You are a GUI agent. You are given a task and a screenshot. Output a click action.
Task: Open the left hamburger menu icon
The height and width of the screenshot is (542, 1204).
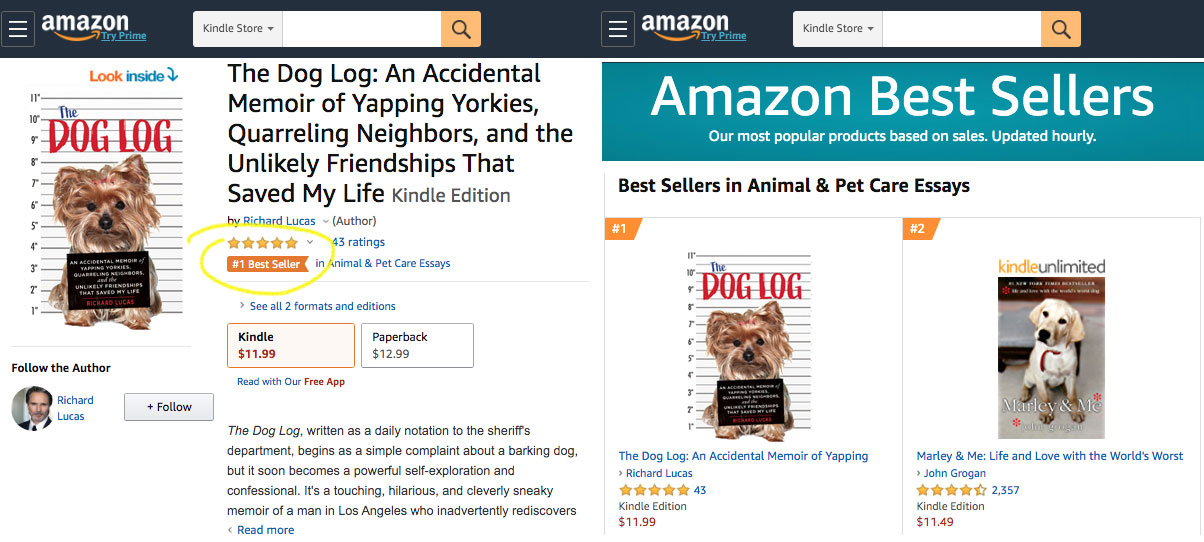18,29
